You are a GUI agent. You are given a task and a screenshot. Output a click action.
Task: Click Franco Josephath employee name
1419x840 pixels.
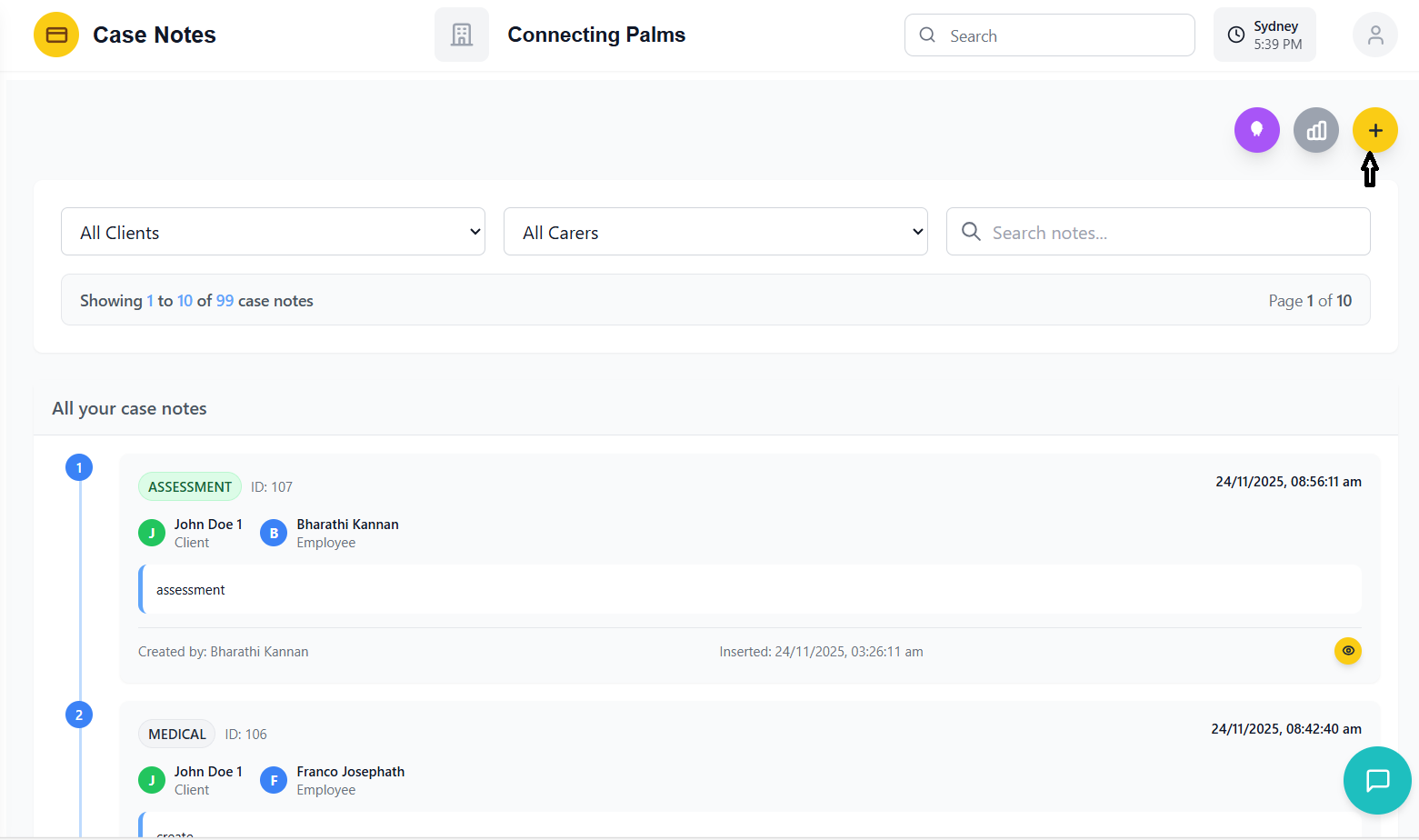[x=350, y=772]
